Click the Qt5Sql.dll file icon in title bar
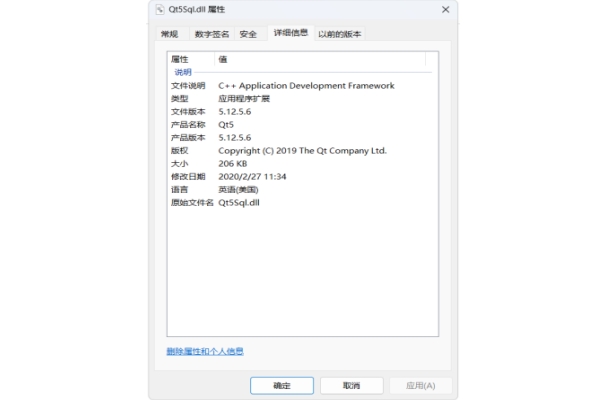This screenshot has height=400, width=600. coord(161,9)
